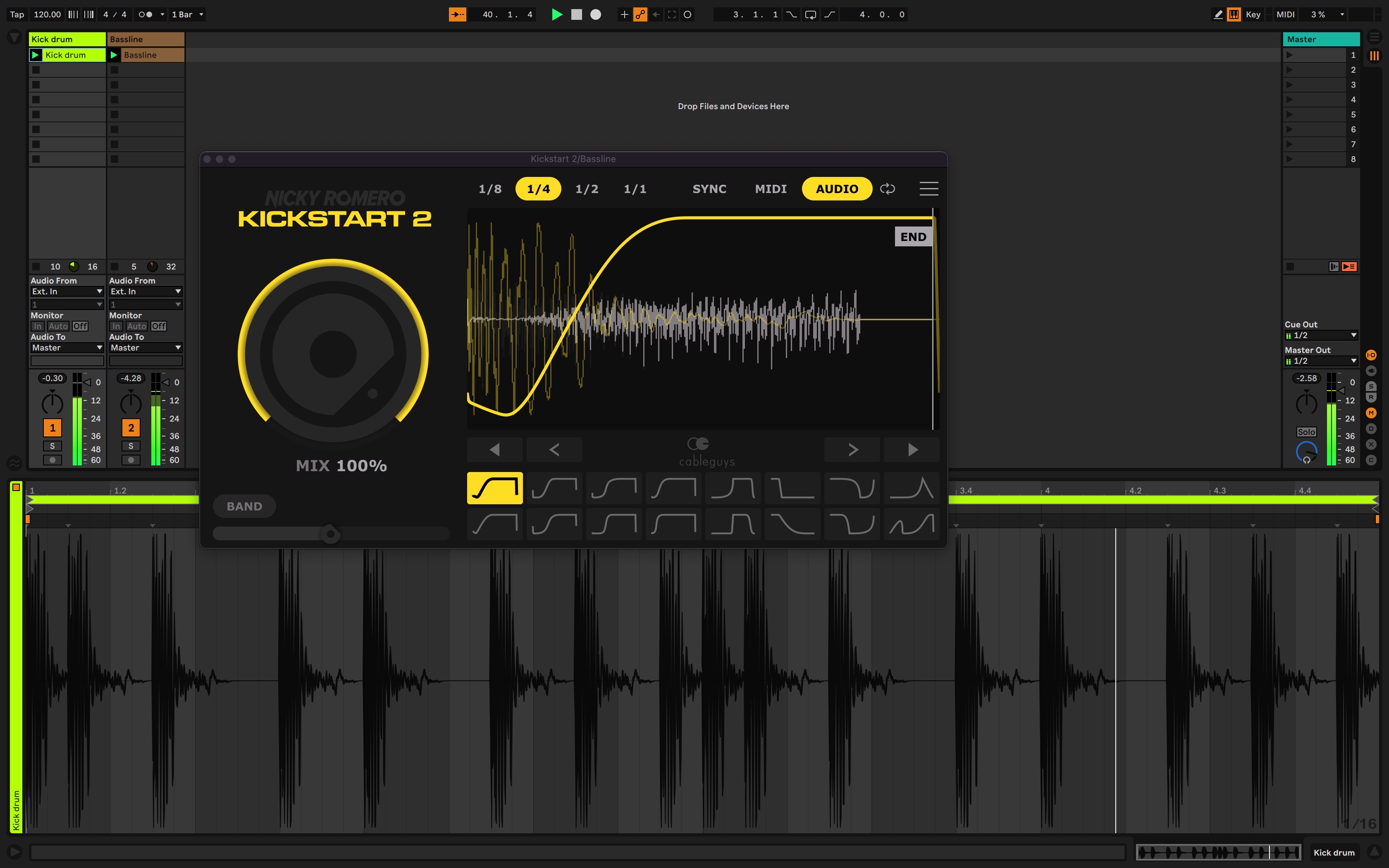Click the retrigger loop icon in Kickstart
The image size is (1389, 868).
888,189
